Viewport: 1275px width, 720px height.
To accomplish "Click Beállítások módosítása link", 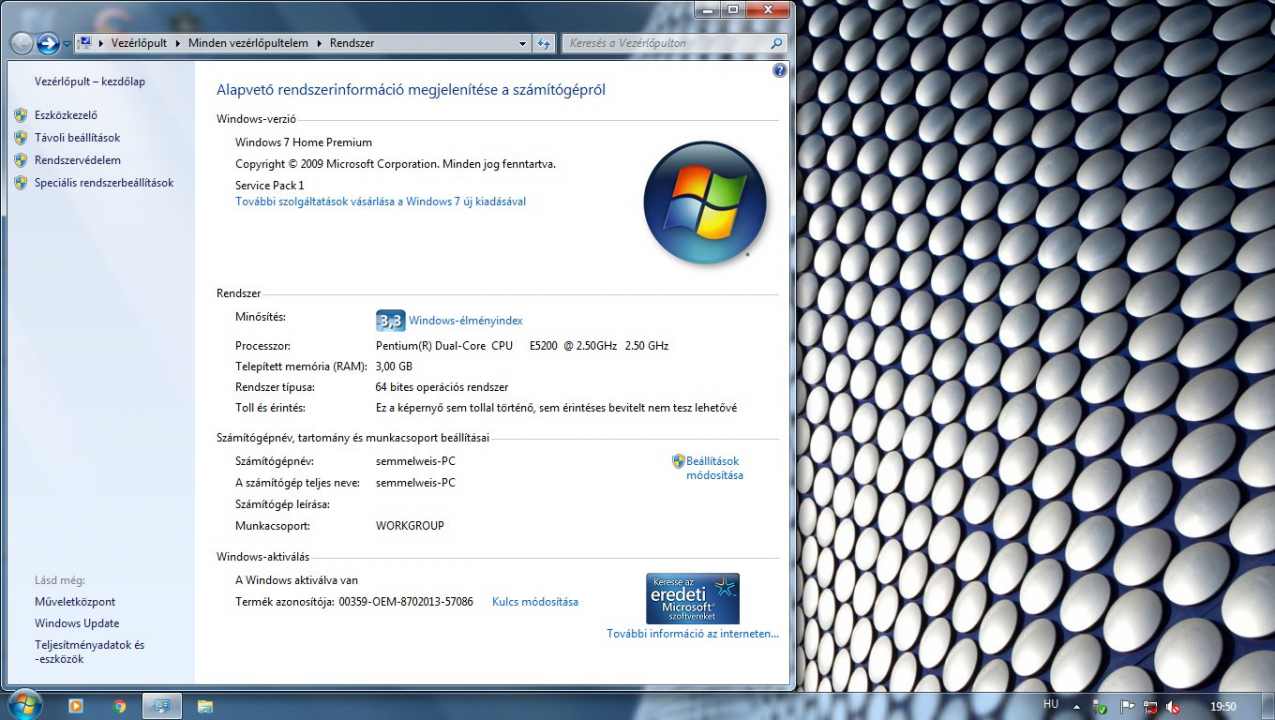I will 715,468.
